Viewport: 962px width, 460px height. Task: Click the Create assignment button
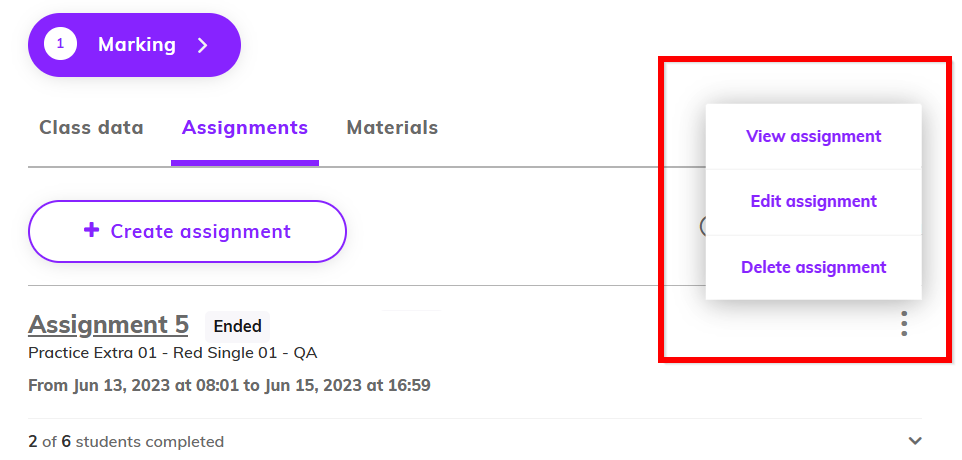[187, 231]
